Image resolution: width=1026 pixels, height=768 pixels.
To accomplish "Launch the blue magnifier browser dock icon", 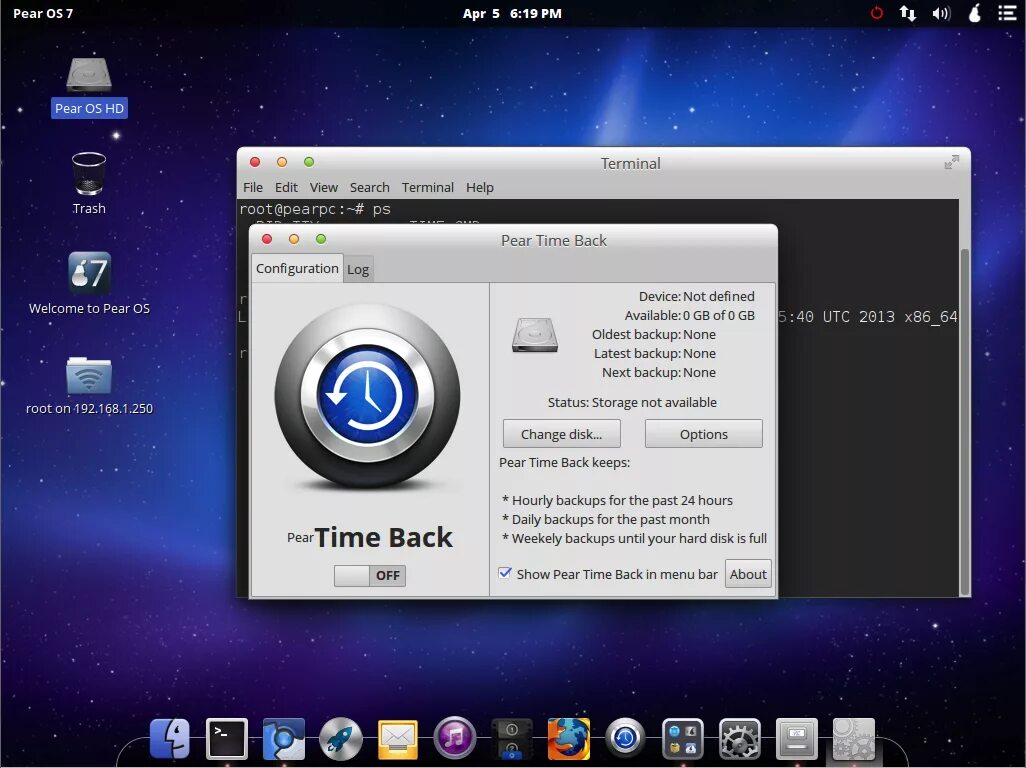I will tap(283, 739).
